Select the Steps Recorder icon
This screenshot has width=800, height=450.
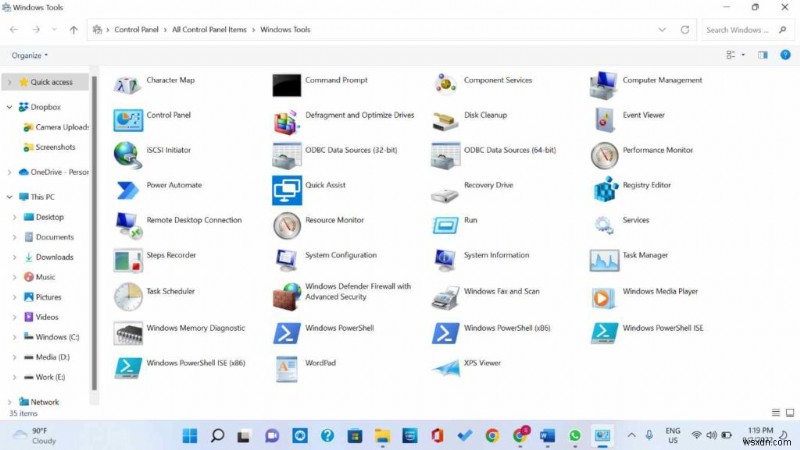128,261
